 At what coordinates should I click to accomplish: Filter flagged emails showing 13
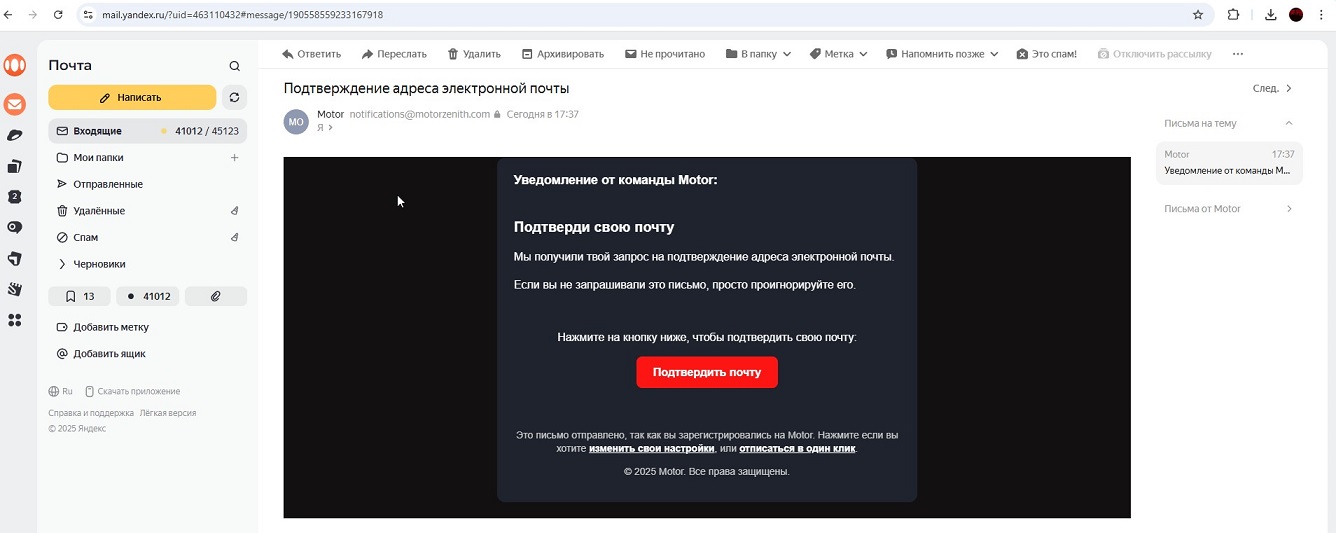[79, 296]
